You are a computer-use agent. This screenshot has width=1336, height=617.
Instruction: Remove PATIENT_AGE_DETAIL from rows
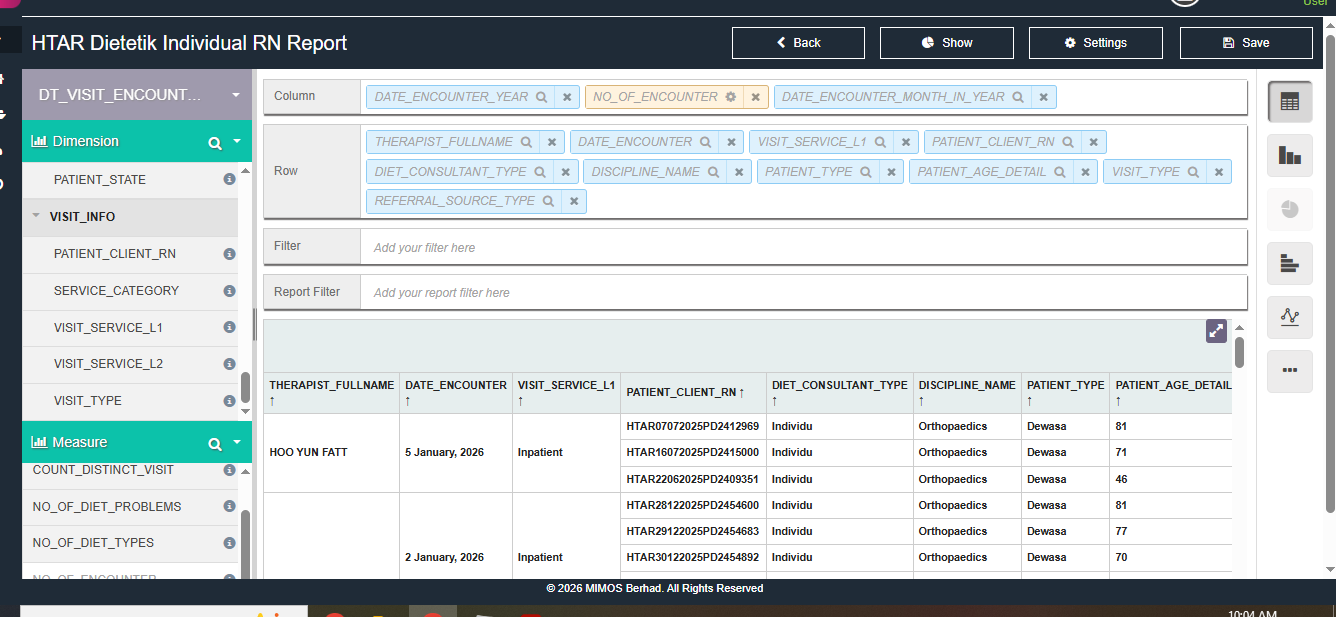[1086, 172]
